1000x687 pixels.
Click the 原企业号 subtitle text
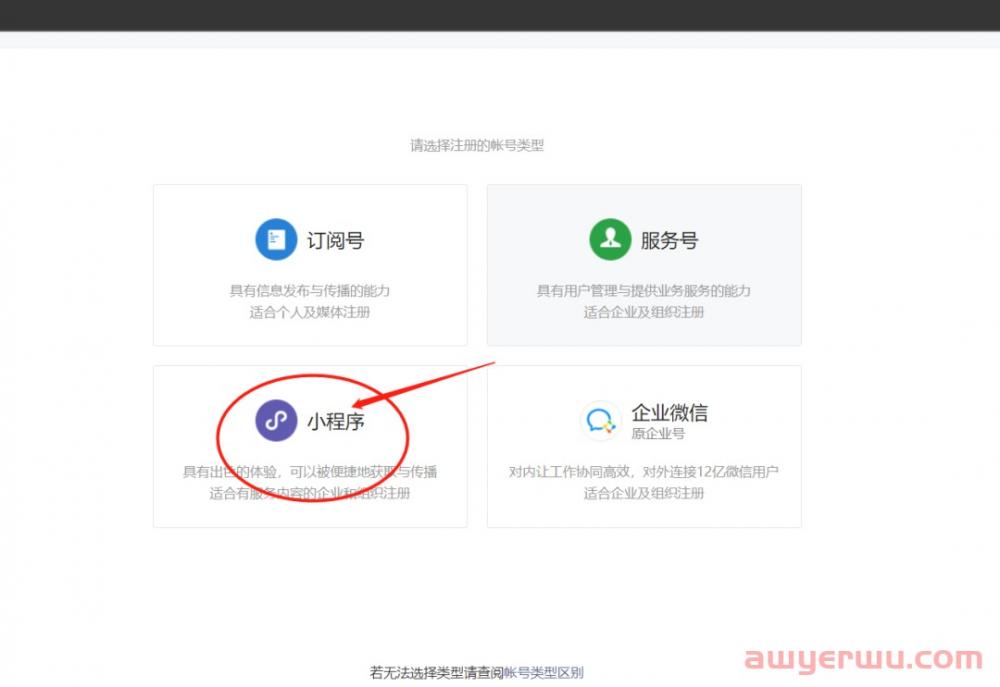click(x=658, y=434)
